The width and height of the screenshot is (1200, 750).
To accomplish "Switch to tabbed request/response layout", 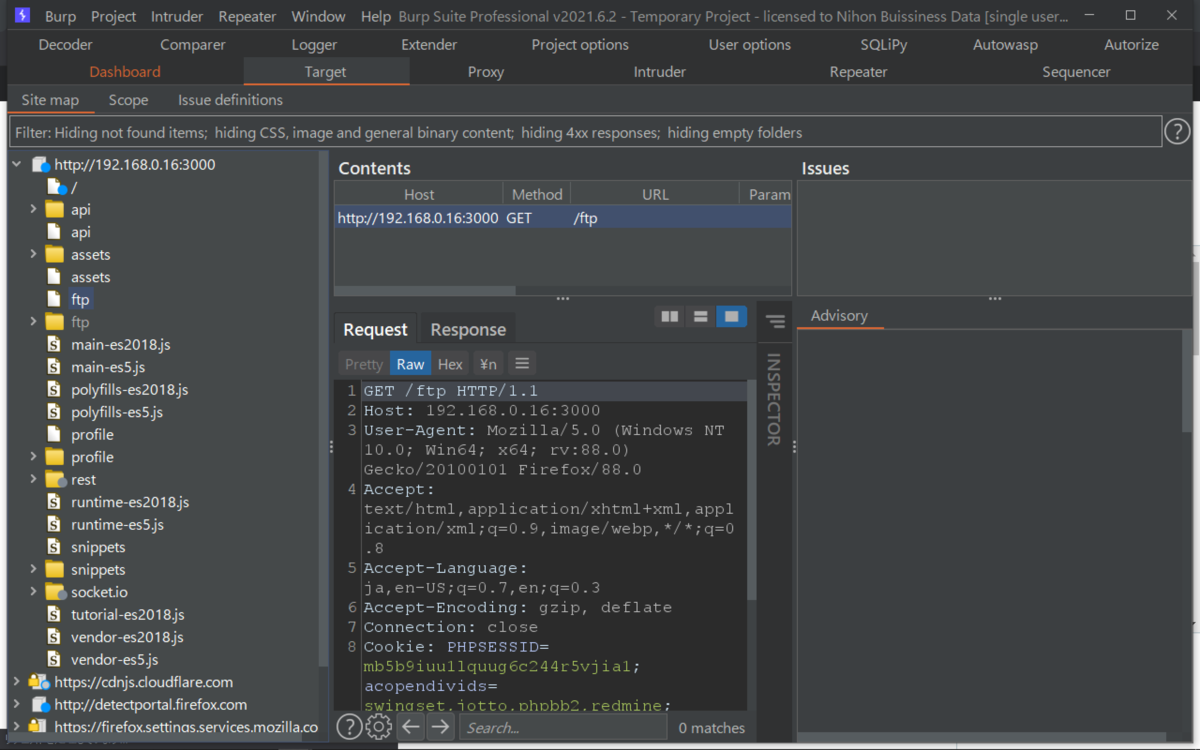I will [732, 317].
